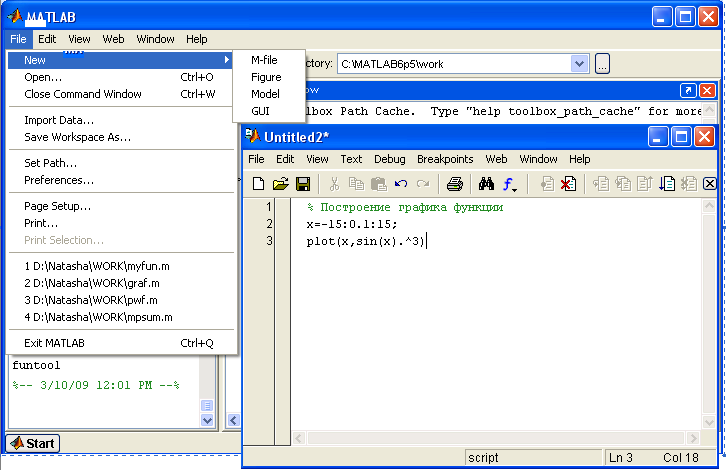Click Cut scissors icon in editor toolbar
728x470 pixels.
click(334, 184)
